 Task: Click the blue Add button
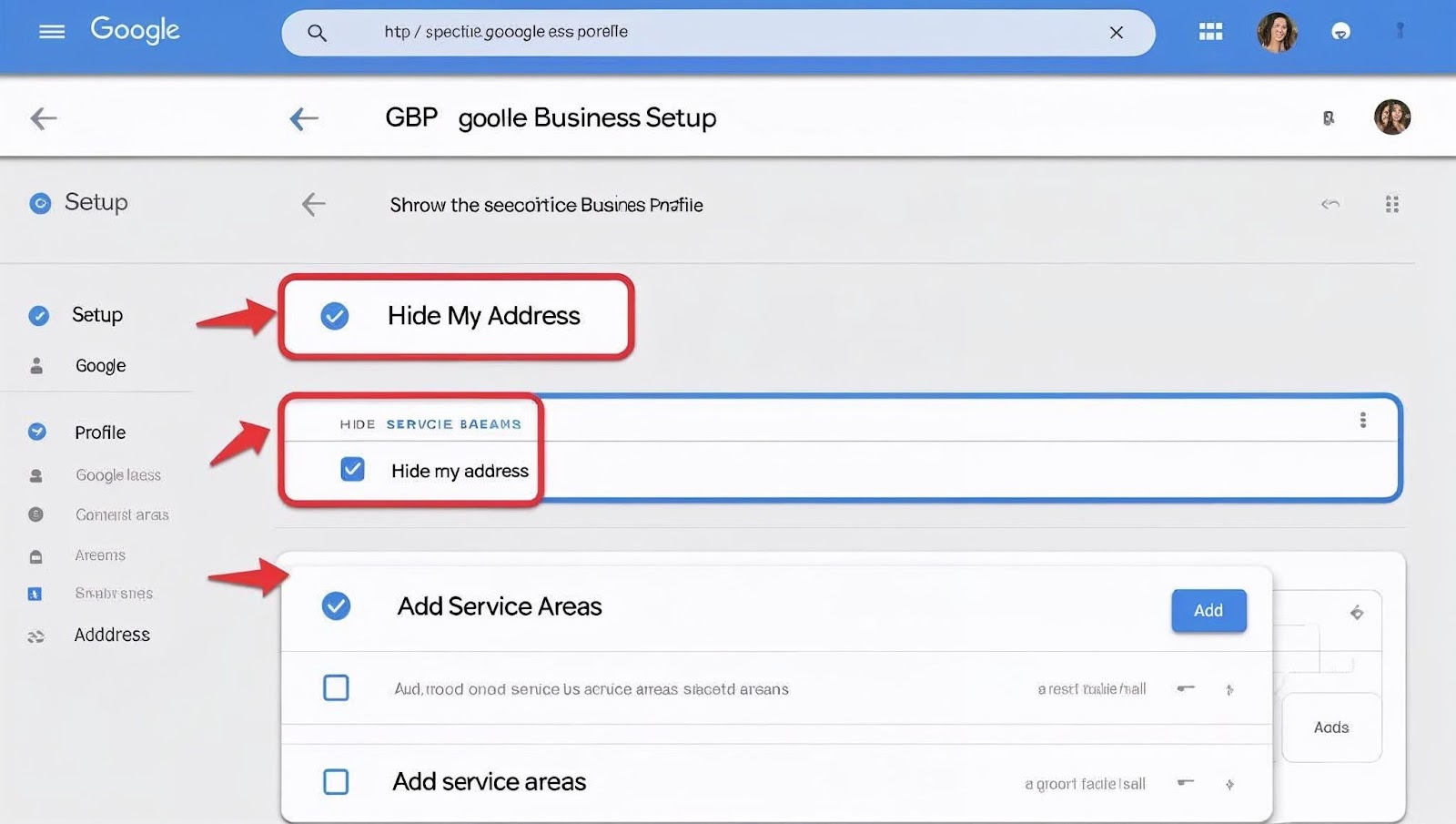point(1208,611)
